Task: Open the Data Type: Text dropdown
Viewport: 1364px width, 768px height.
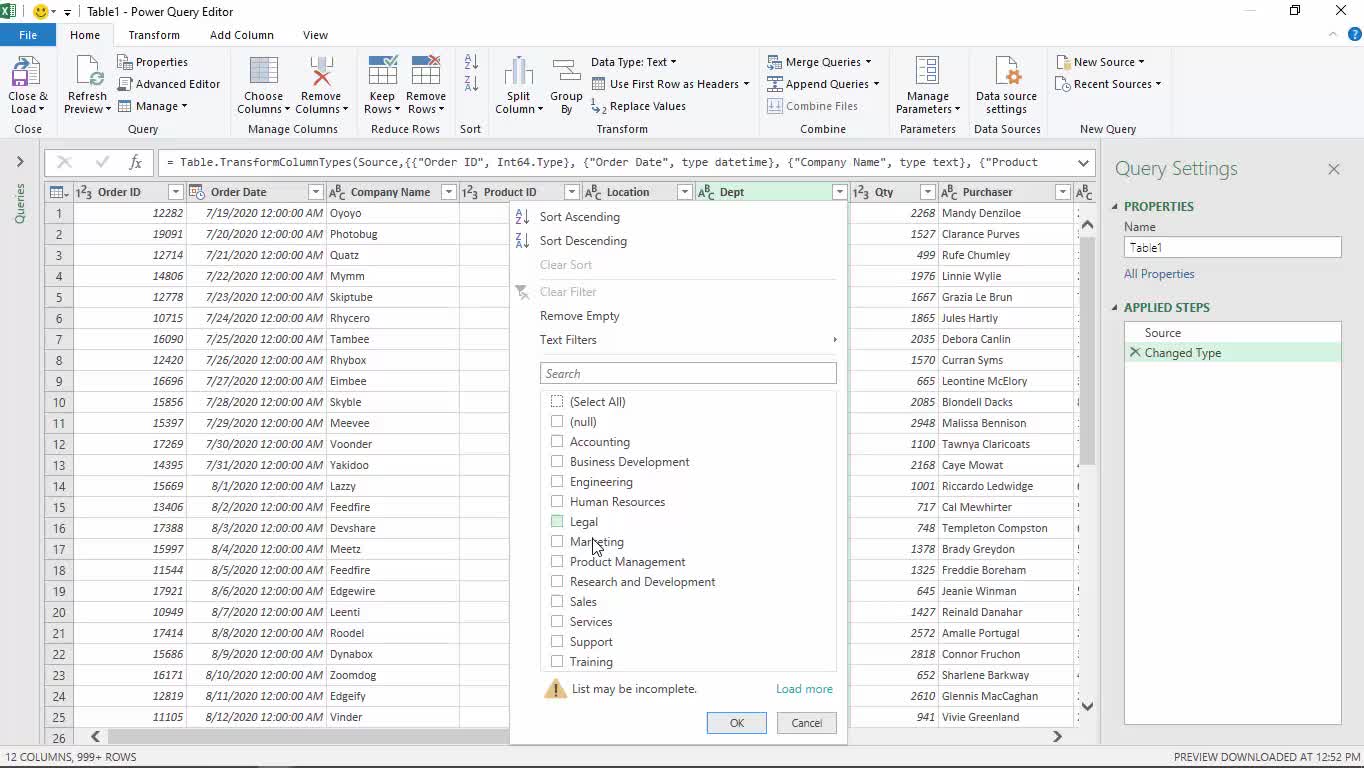Action: pyautogui.click(x=633, y=62)
